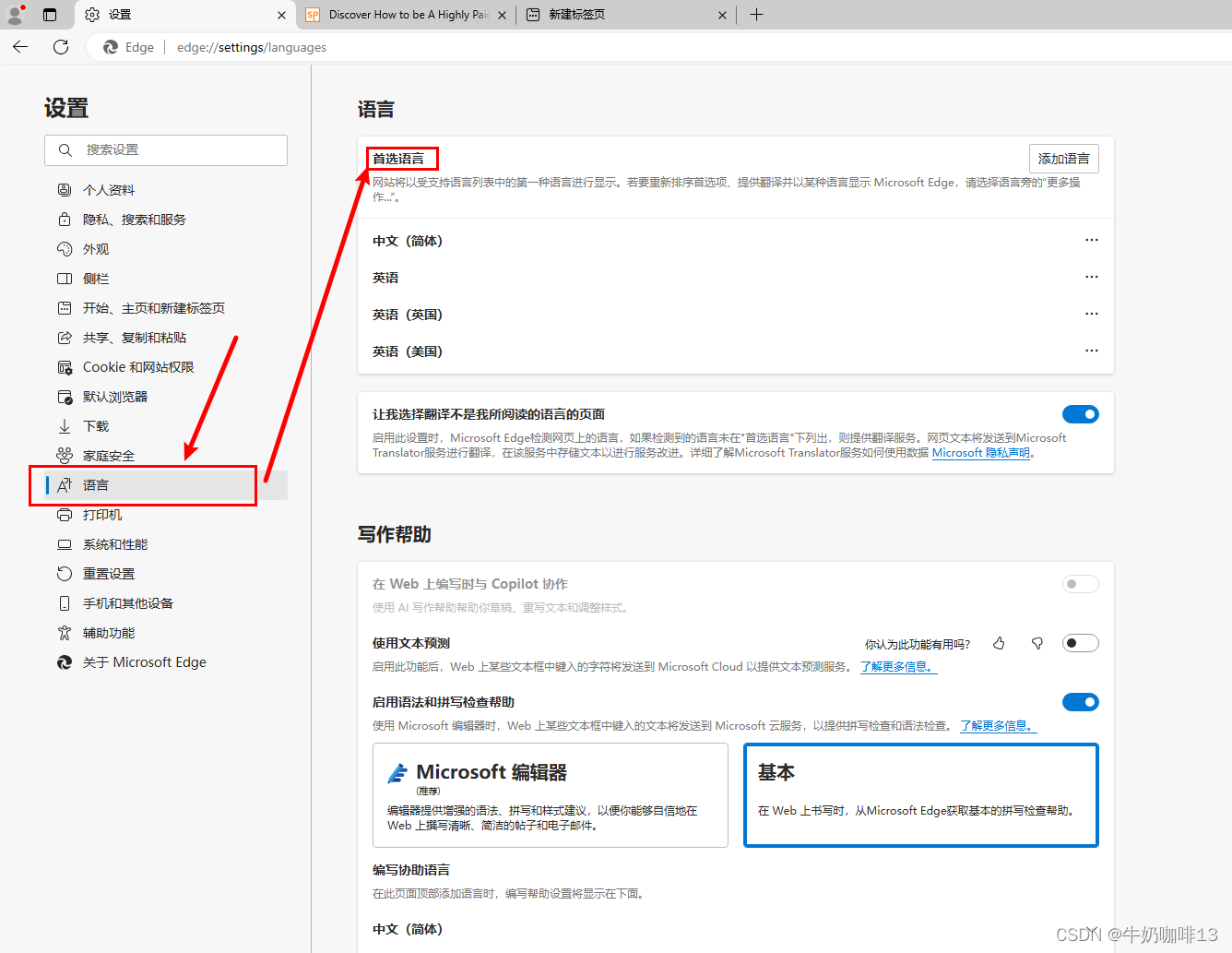Screen dimensions: 1232x953
Task: Click the 默认浏览器 icon
Action: click(65, 397)
